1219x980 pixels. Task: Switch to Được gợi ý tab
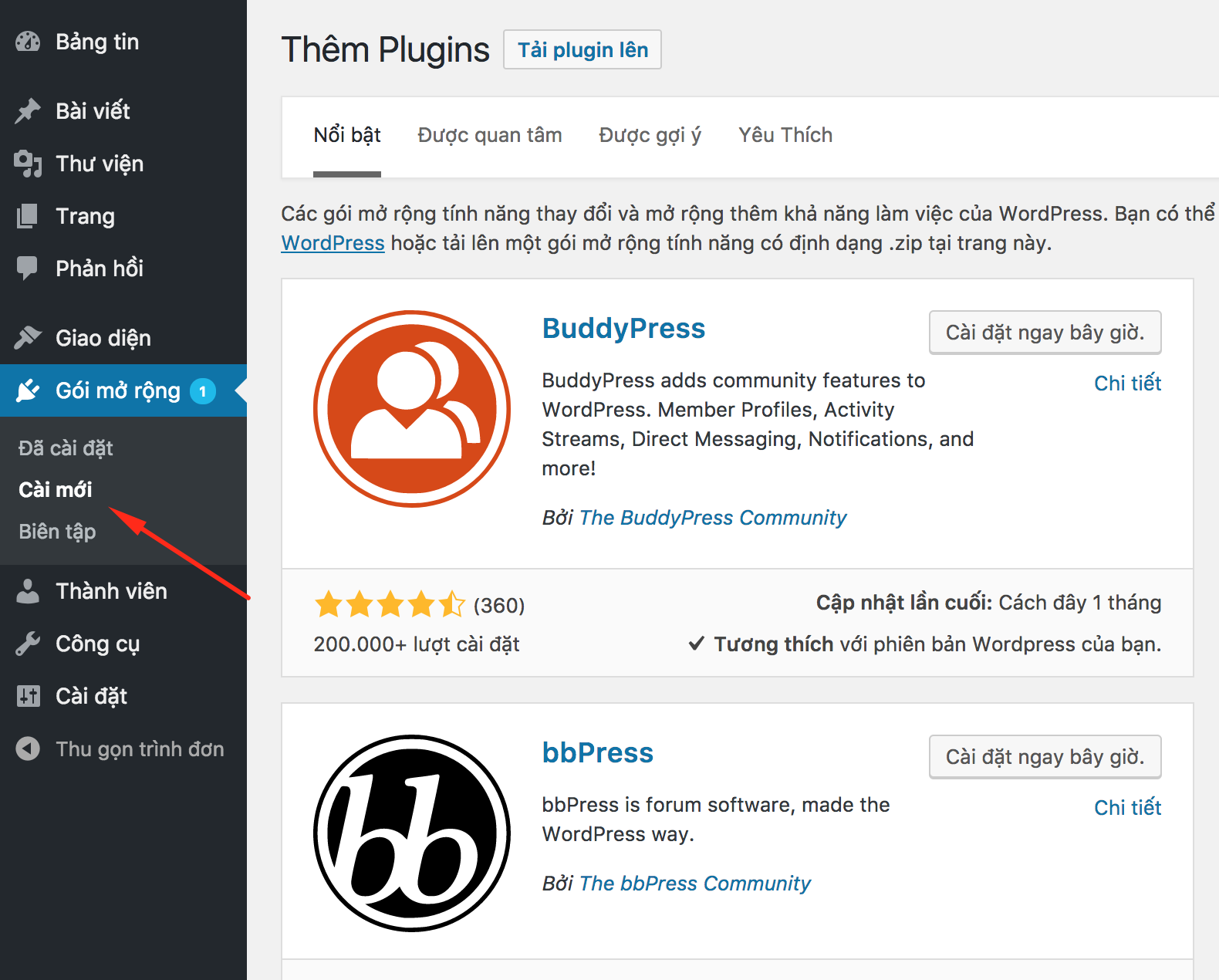(x=650, y=136)
